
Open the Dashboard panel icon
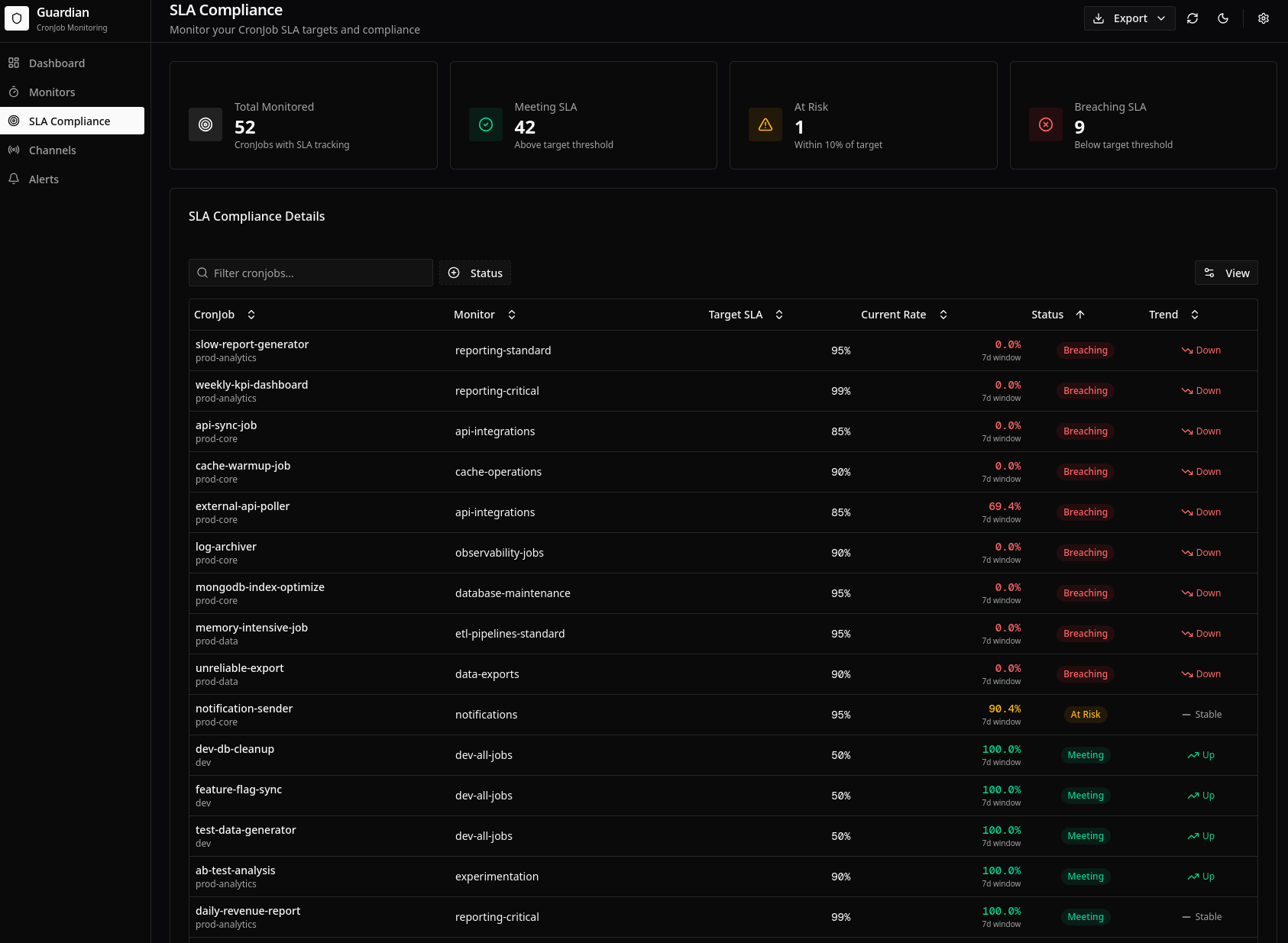click(x=14, y=63)
